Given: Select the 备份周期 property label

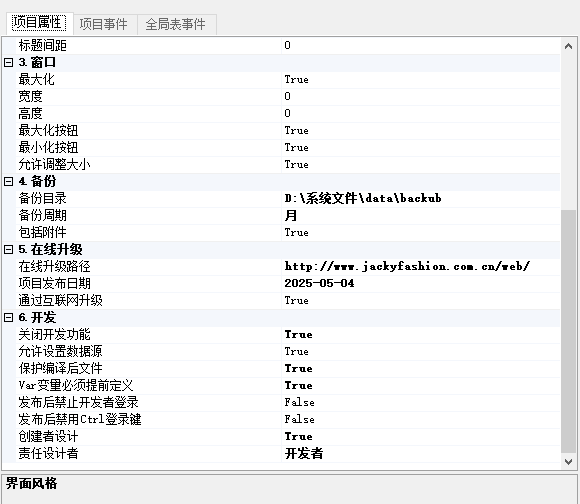Looking at the screenshot, I should (43, 216).
